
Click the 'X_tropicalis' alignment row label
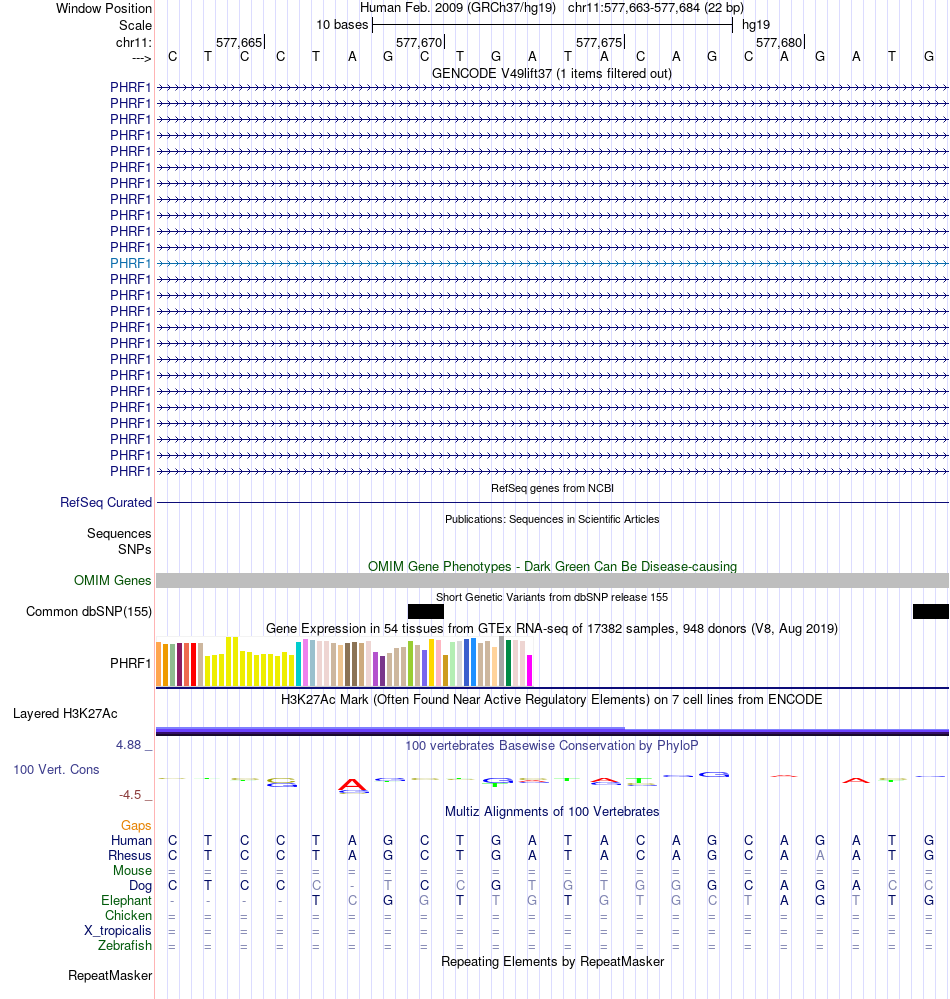[x=118, y=931]
